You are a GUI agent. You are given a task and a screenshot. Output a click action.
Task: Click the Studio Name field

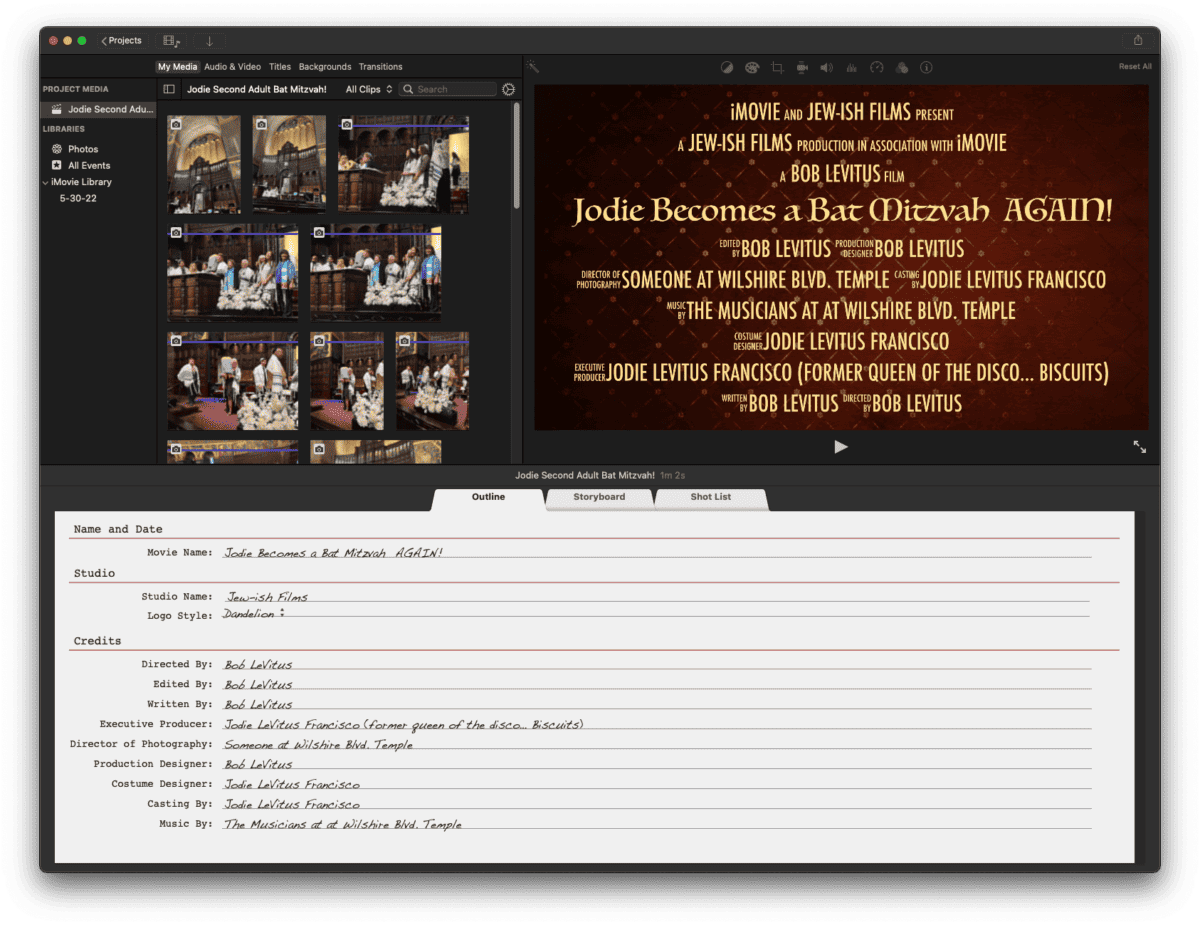pyautogui.click(x=656, y=596)
